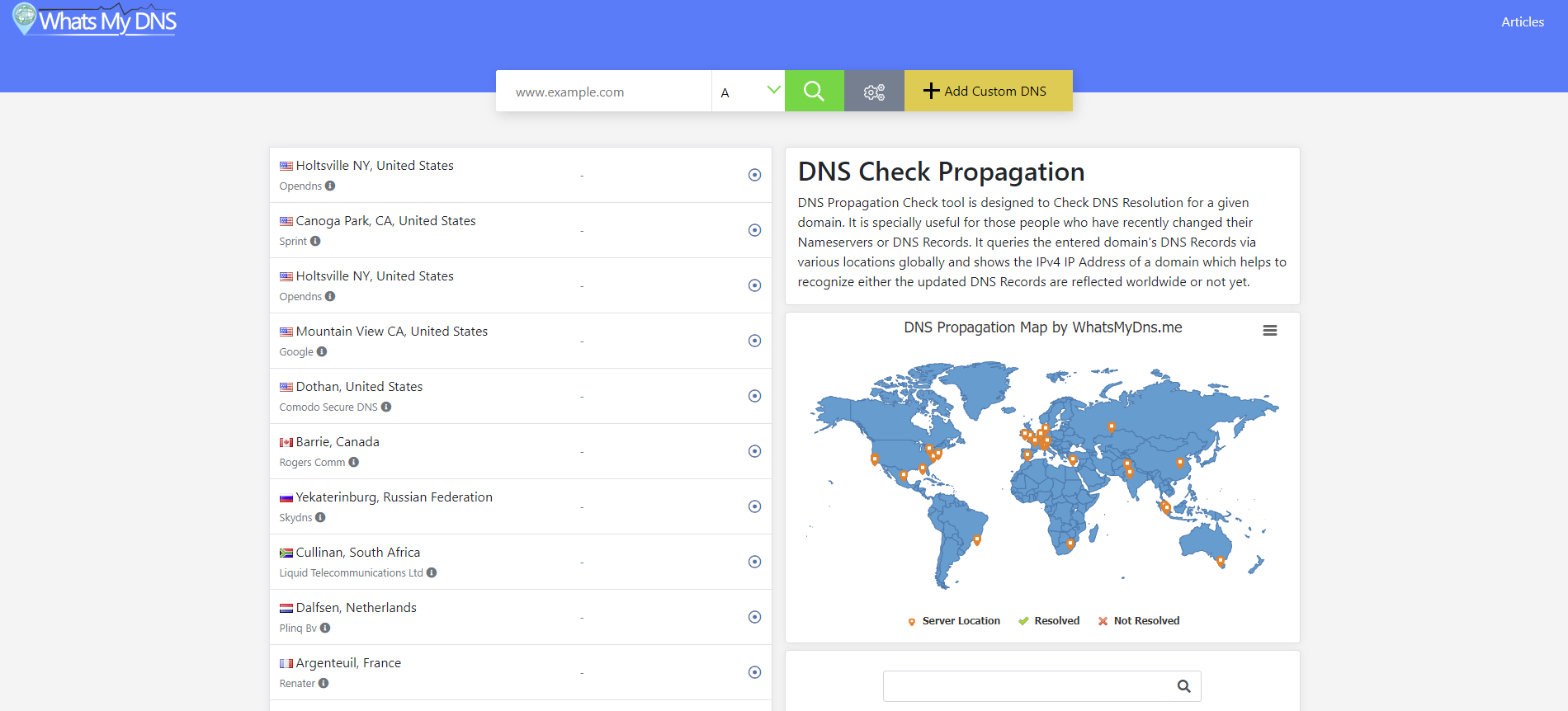The width and height of the screenshot is (1568, 711).
Task: Click locate target icon for Dalfsen, Netherlands row
Action: (x=754, y=617)
